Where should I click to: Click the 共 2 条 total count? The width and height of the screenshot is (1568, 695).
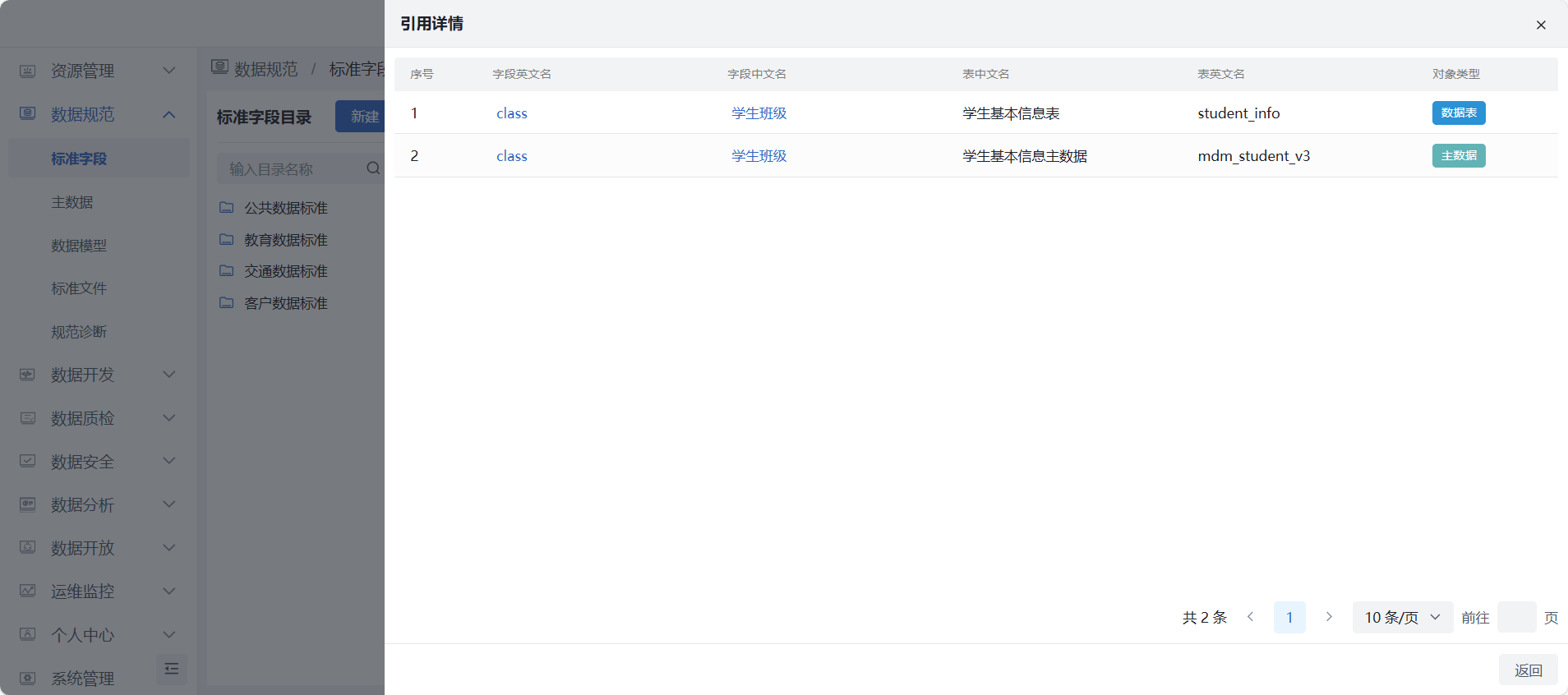tap(1205, 617)
